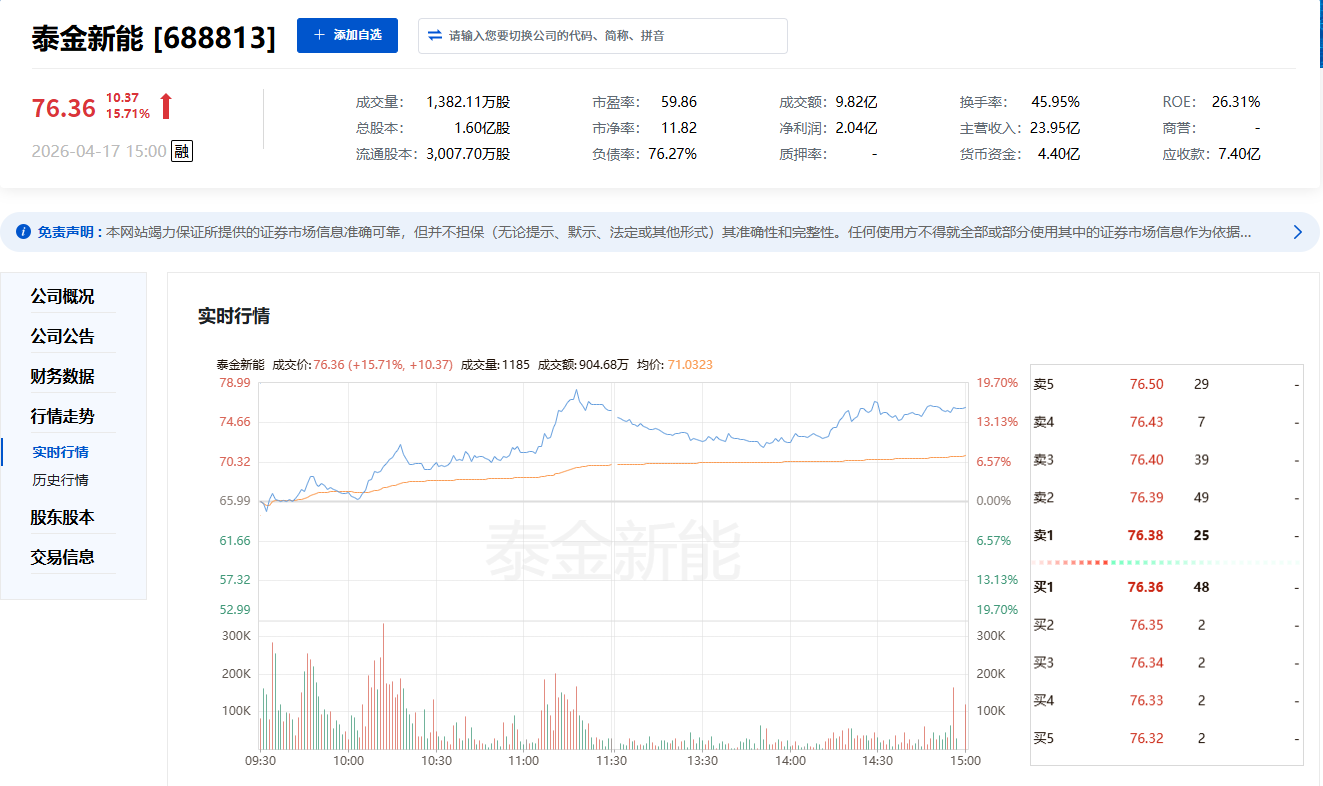
Task: Open 公司公告 in the sidebar
Action: pyautogui.click(x=62, y=337)
